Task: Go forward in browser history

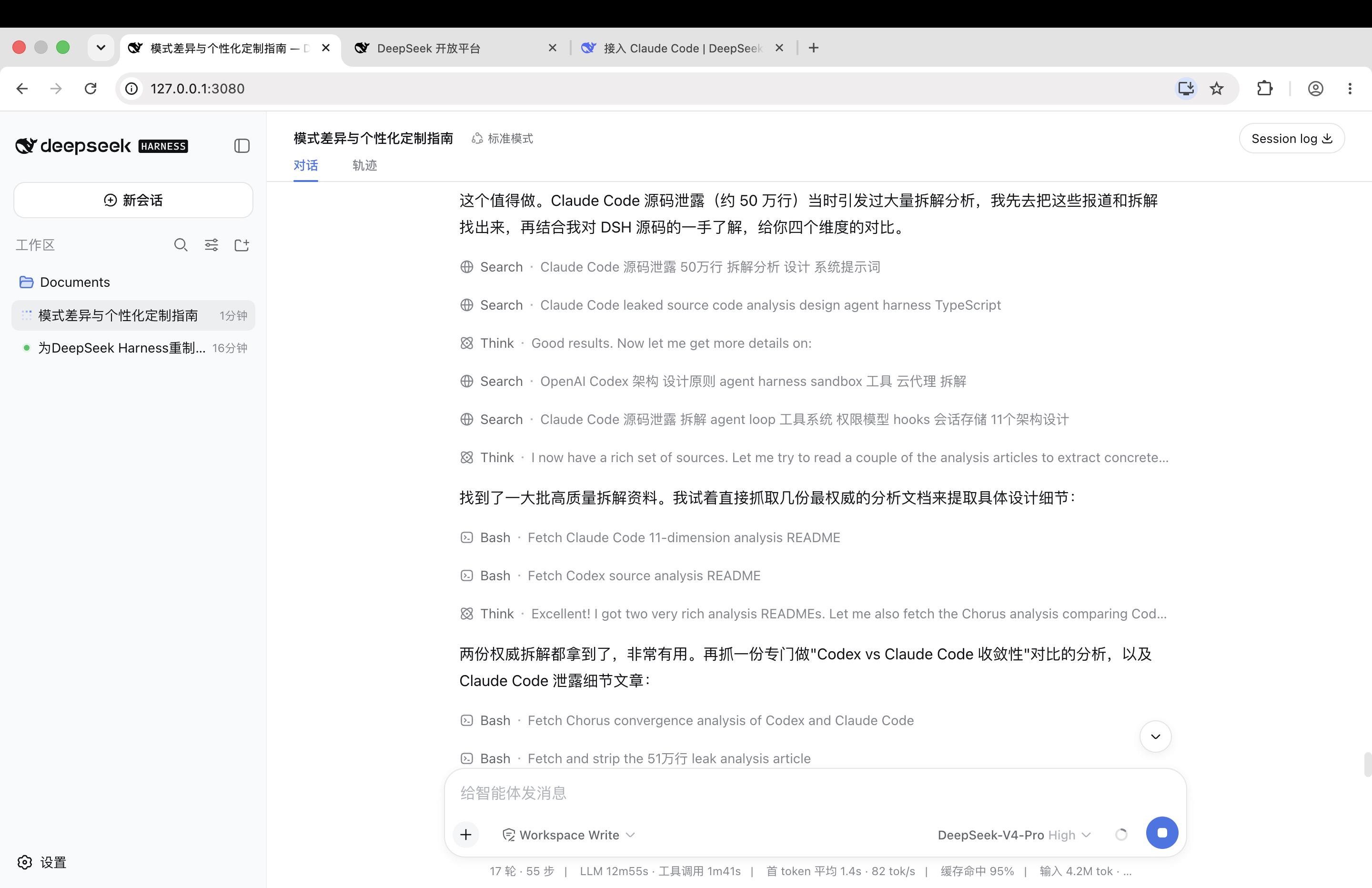Action: pyautogui.click(x=56, y=88)
